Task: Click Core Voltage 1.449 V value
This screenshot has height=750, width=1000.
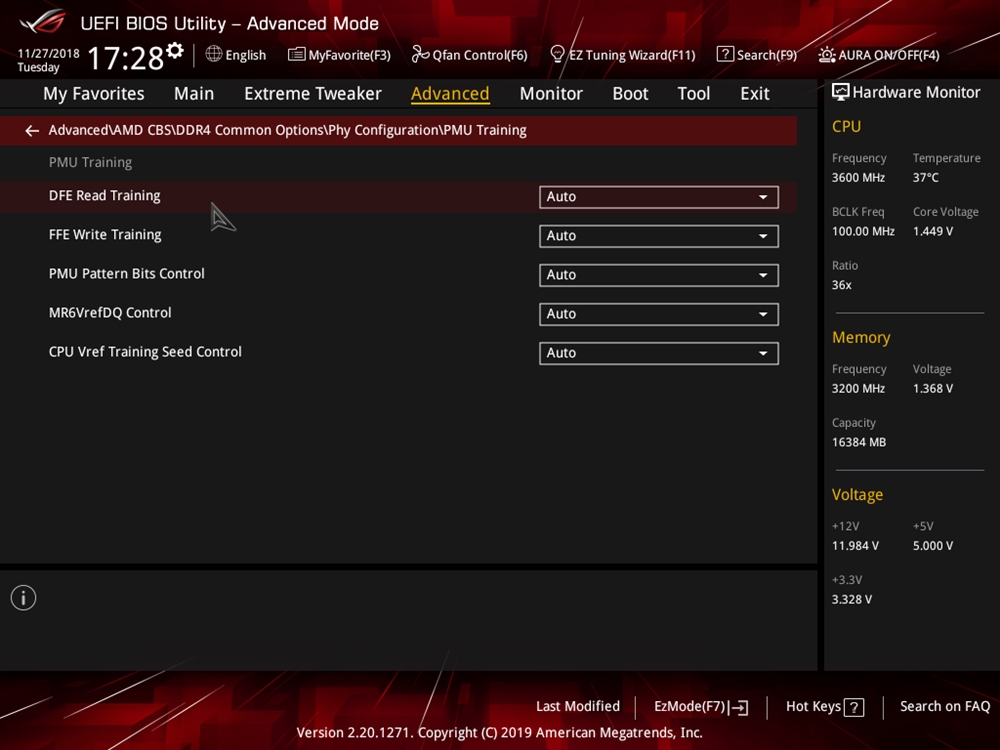Action: click(x=932, y=232)
